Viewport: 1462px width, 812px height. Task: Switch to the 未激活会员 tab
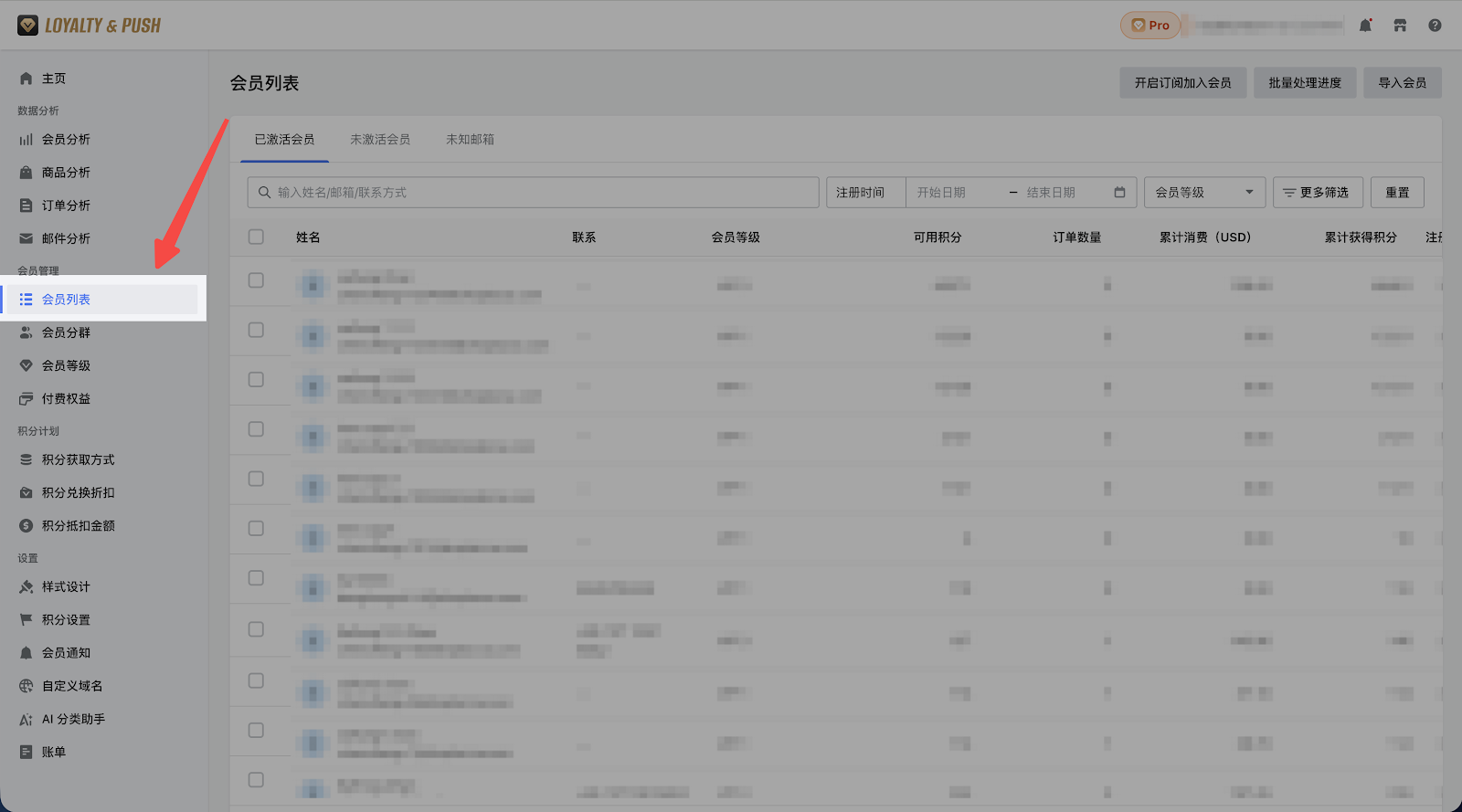(x=380, y=140)
